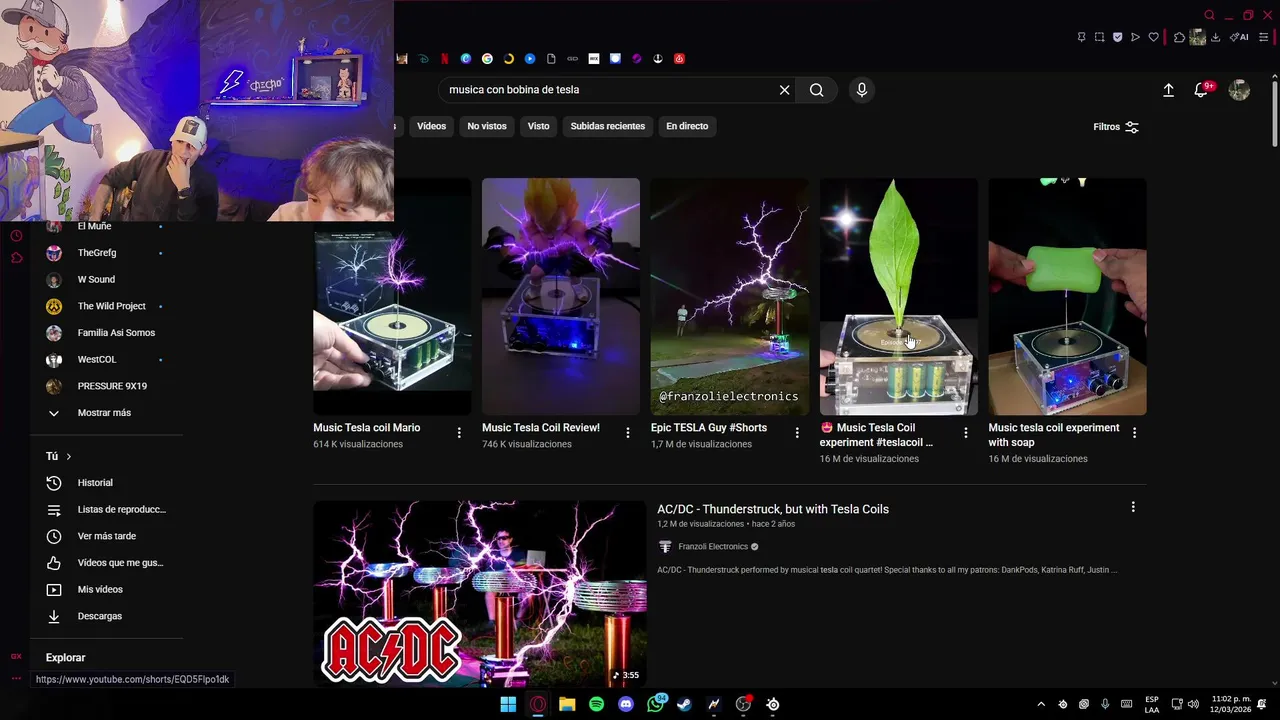Open options menu for AC/DC Thunderstruck video
Viewport: 1280px width, 720px height.
[1133, 507]
